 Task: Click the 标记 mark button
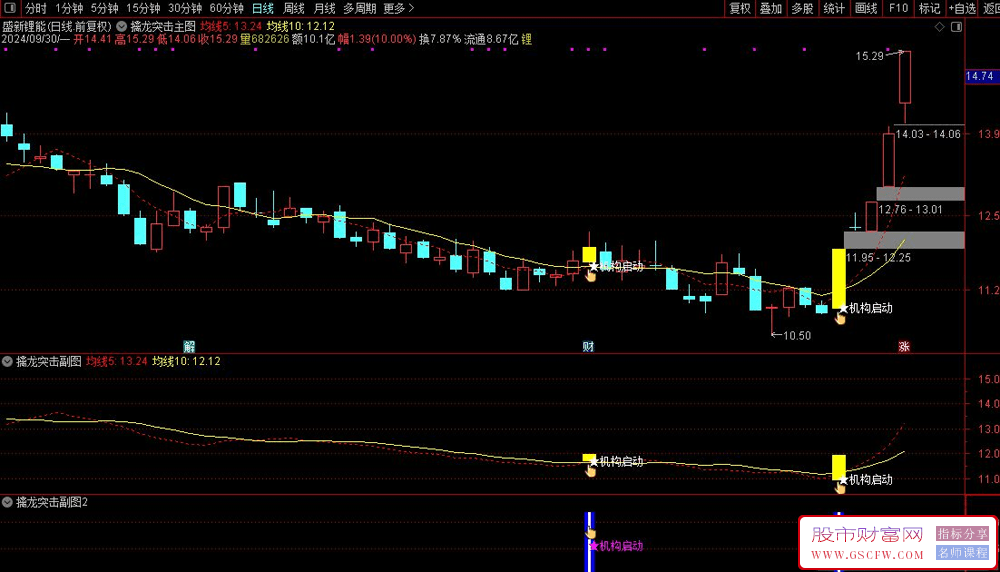929,8
